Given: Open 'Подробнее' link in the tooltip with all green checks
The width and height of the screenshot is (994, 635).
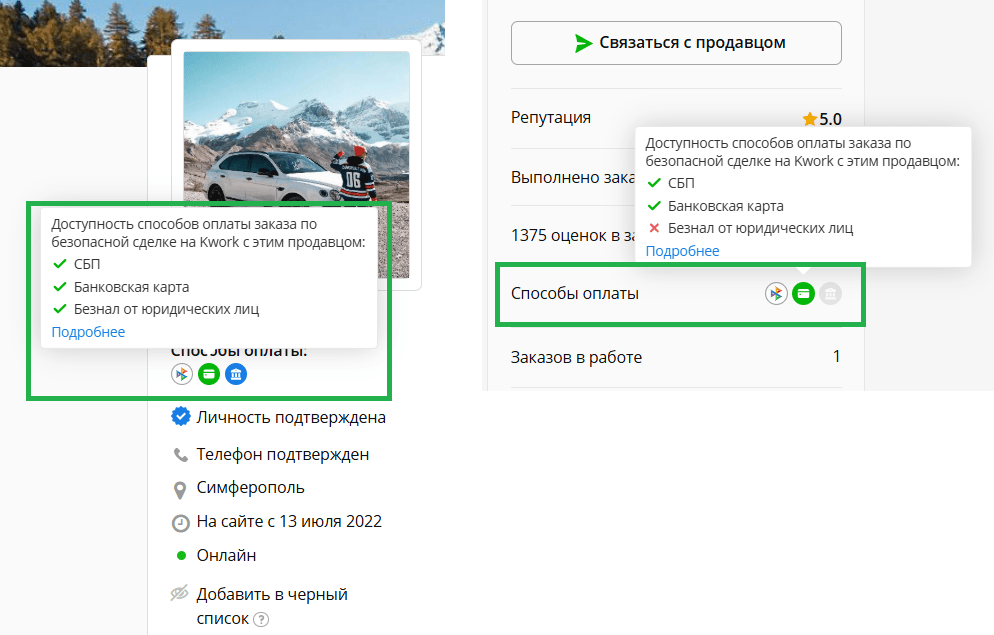Looking at the screenshot, I should (x=88, y=332).
